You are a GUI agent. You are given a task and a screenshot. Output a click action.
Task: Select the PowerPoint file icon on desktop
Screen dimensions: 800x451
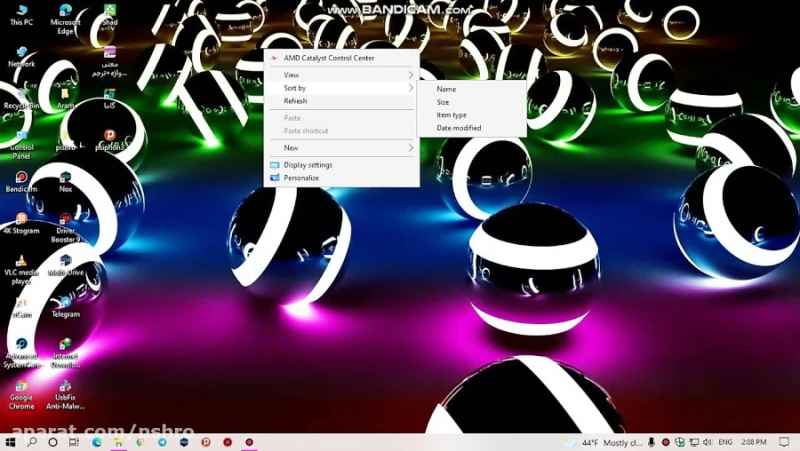point(110,140)
